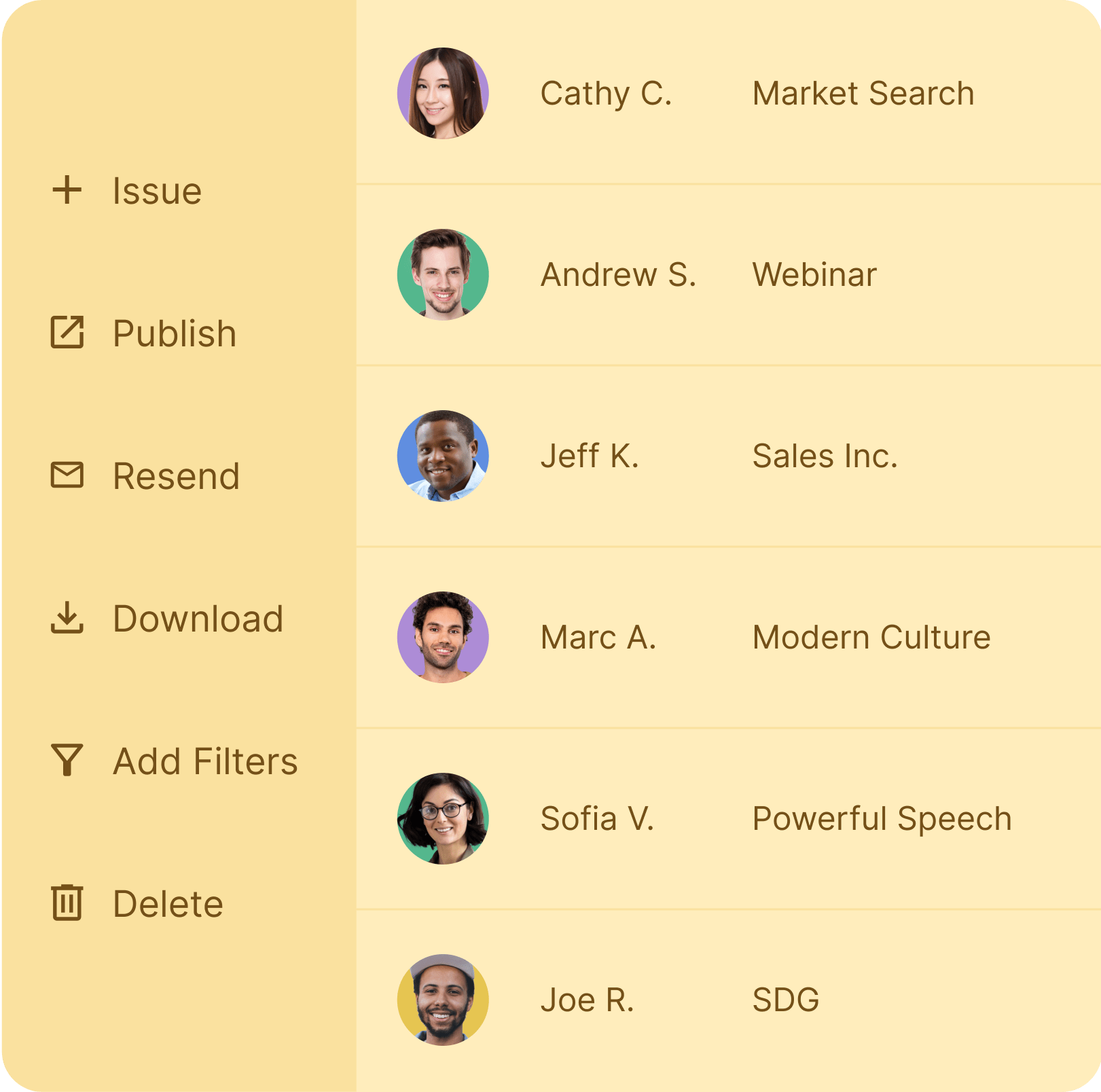The image size is (1101, 1092).
Task: Open the Market Search entry
Action: click(x=863, y=94)
